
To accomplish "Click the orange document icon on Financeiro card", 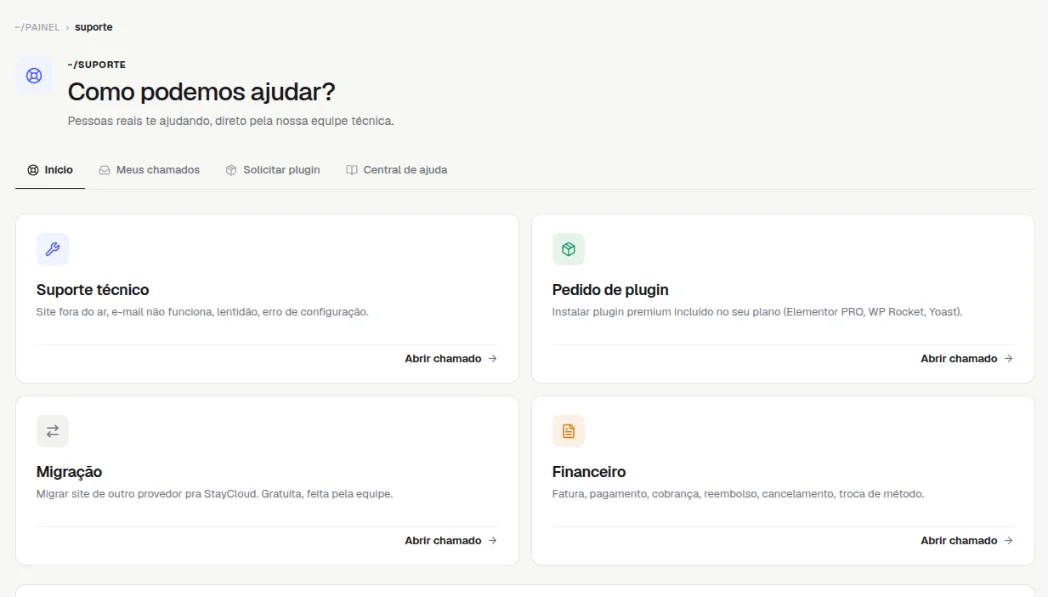I will 569,431.
